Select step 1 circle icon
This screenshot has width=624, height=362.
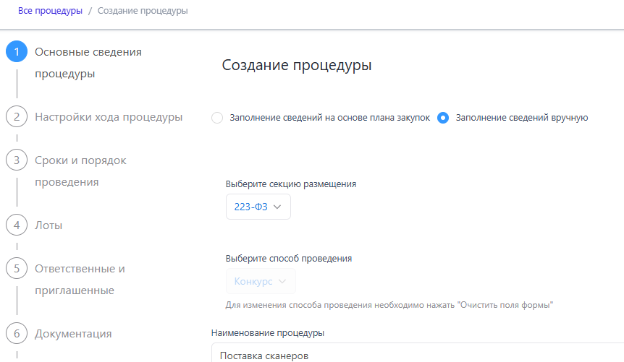pos(17,52)
